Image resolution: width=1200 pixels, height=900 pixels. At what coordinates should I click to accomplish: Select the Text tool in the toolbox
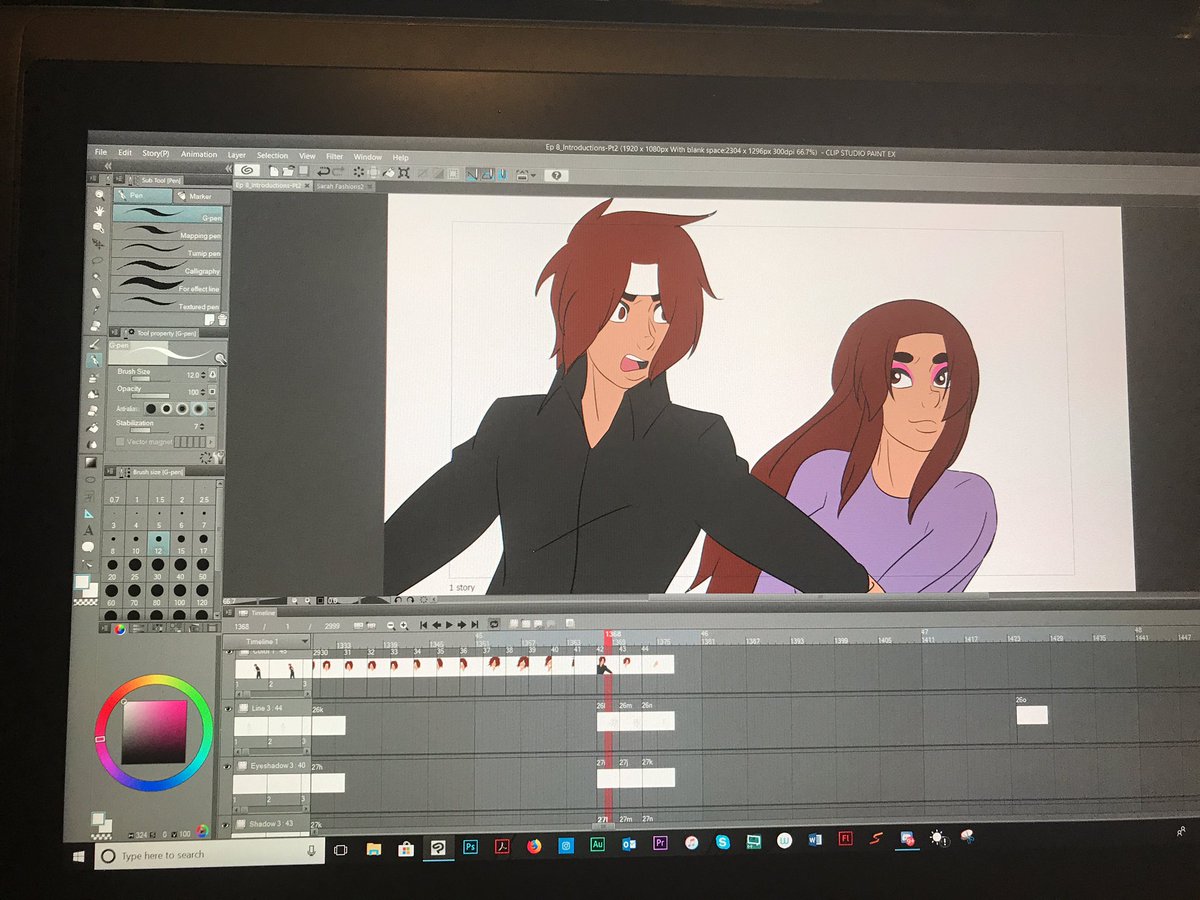pos(89,529)
